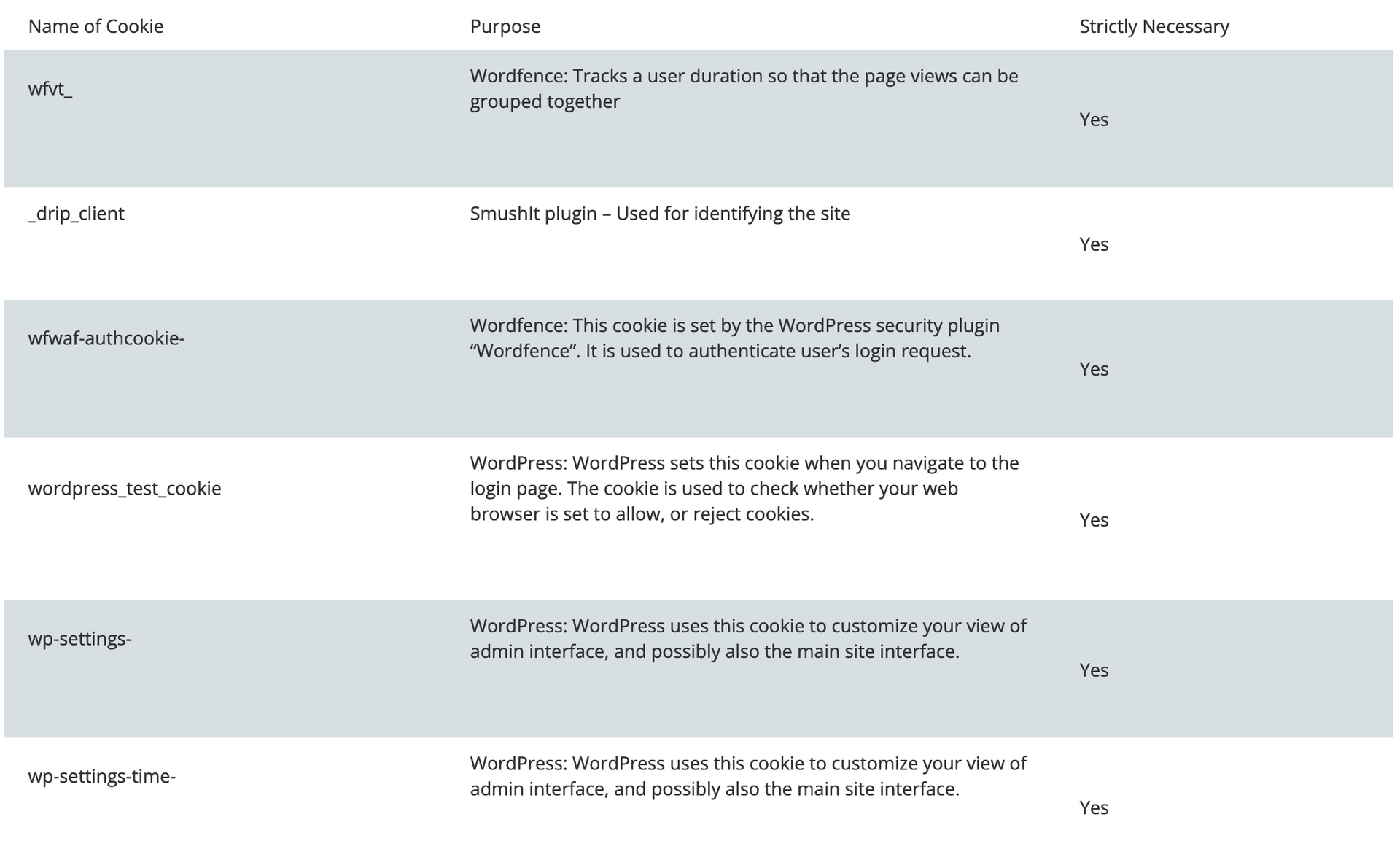Click "Yes" in the _drip_client row
The height and width of the screenshot is (849, 1400).
1094,244
